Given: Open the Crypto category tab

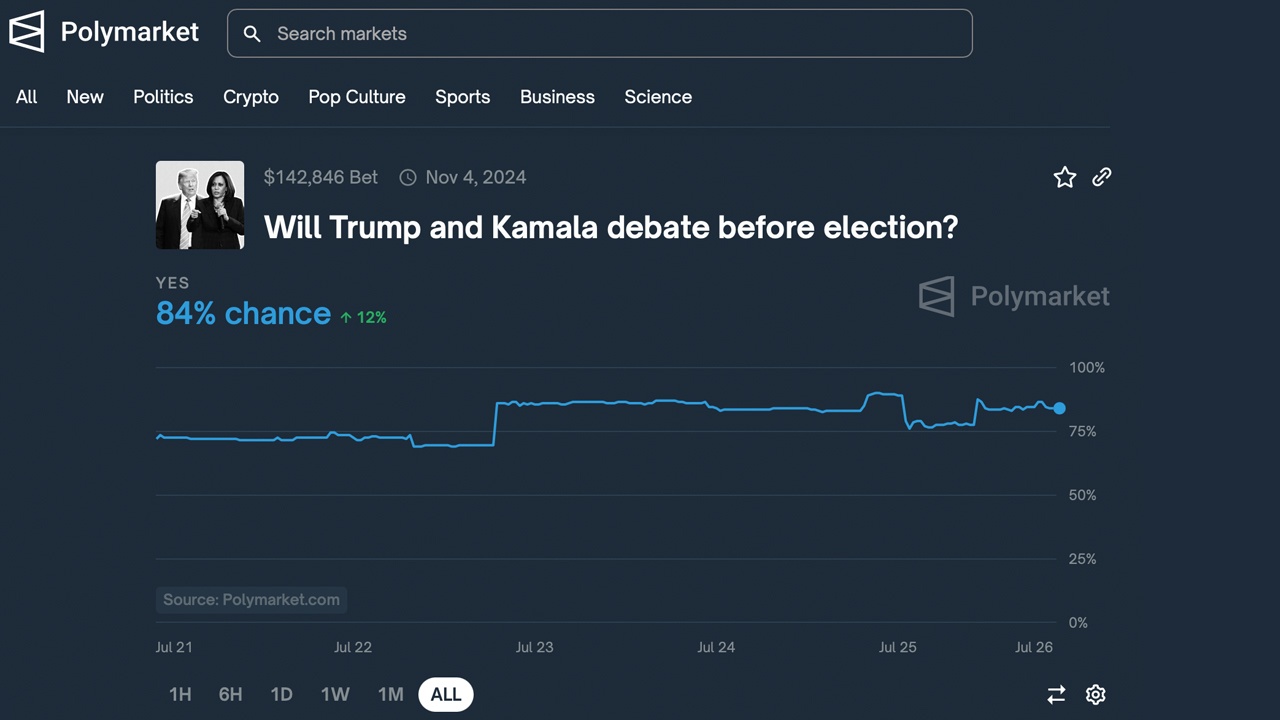Looking at the screenshot, I should coord(250,97).
